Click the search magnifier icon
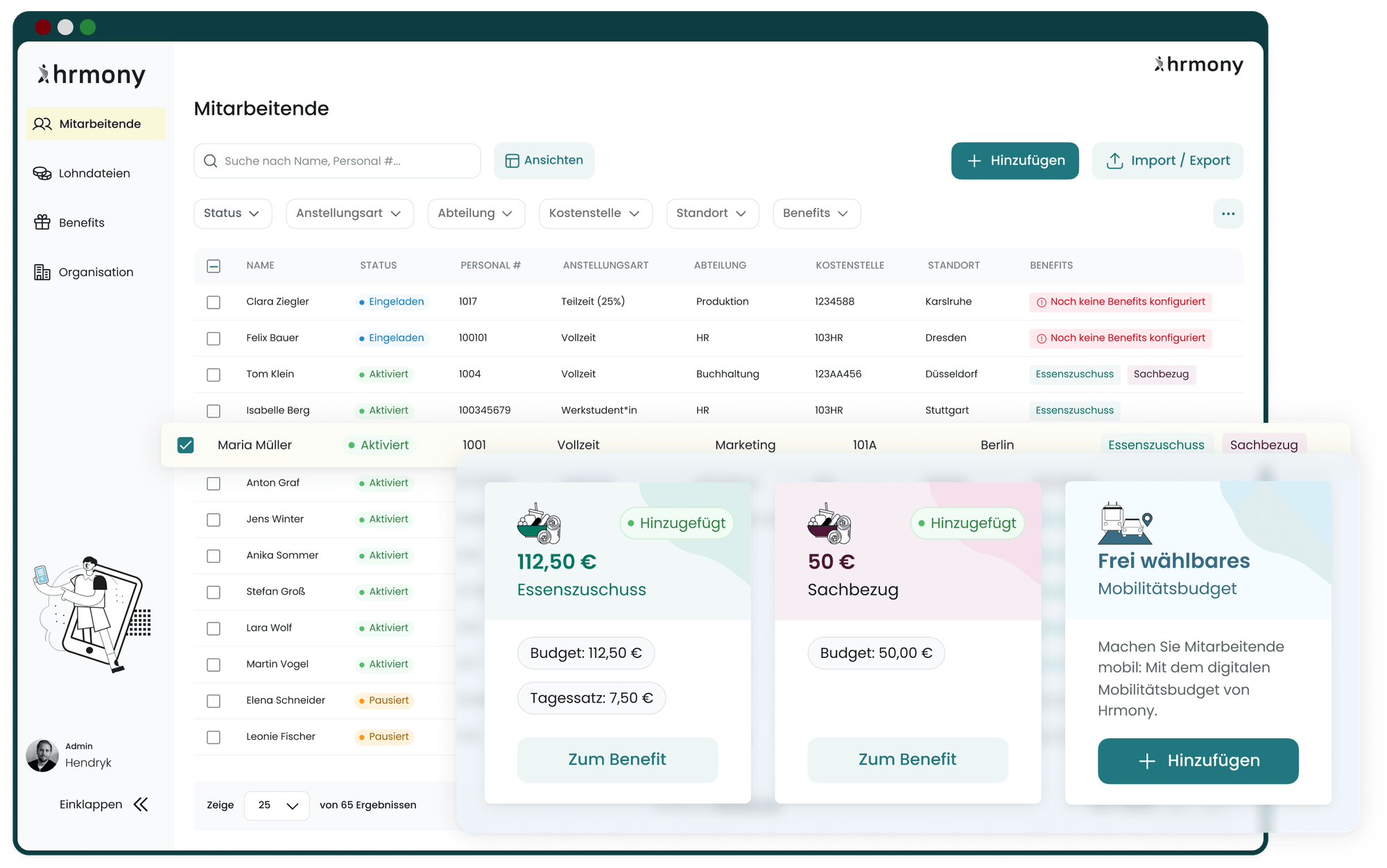The height and width of the screenshot is (868, 1387). [211, 161]
